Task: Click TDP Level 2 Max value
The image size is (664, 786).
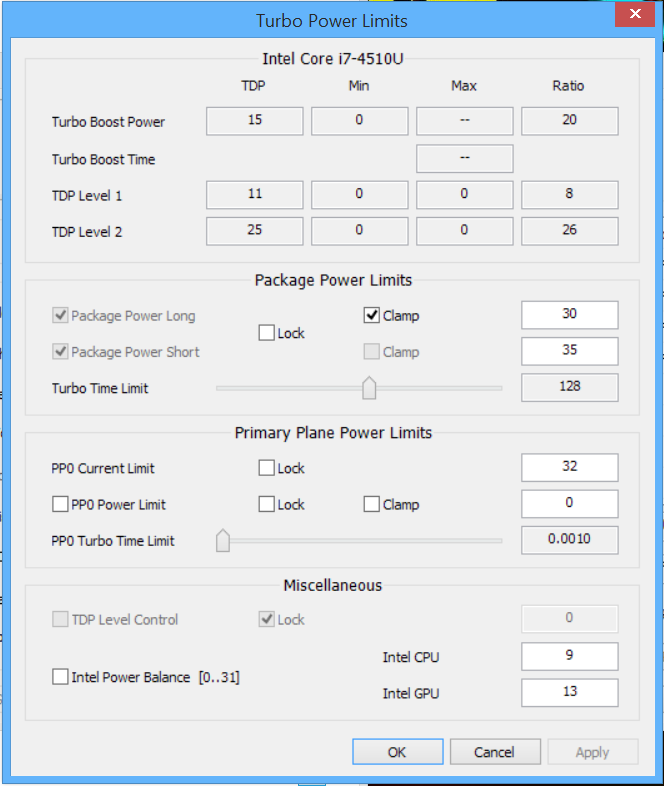Action: tap(465, 231)
